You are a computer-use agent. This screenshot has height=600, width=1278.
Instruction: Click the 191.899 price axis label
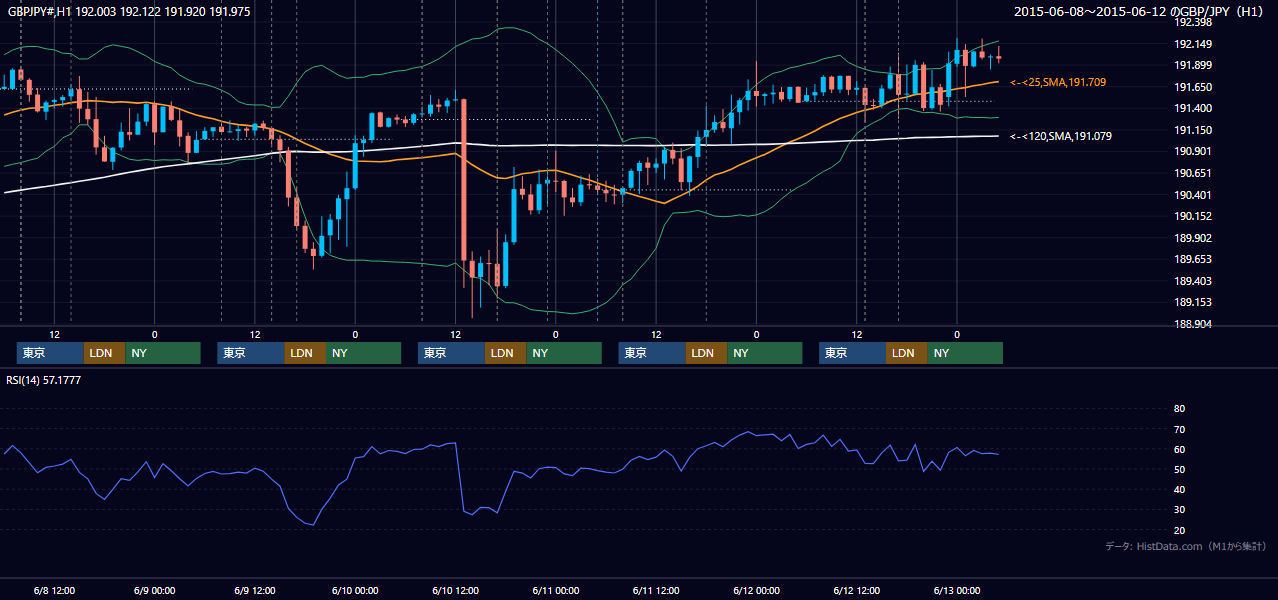pos(1193,66)
